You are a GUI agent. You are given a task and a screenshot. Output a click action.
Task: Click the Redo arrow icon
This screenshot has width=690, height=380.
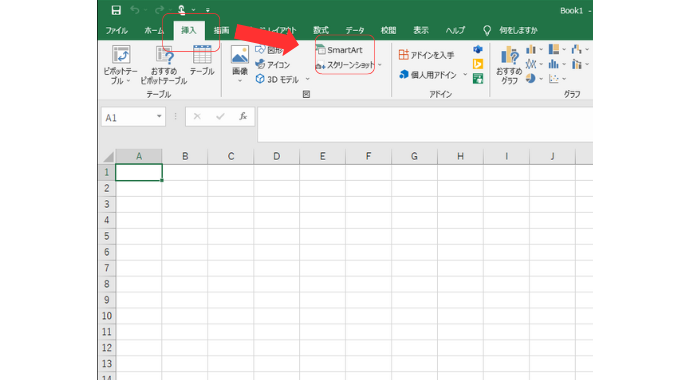point(159,10)
